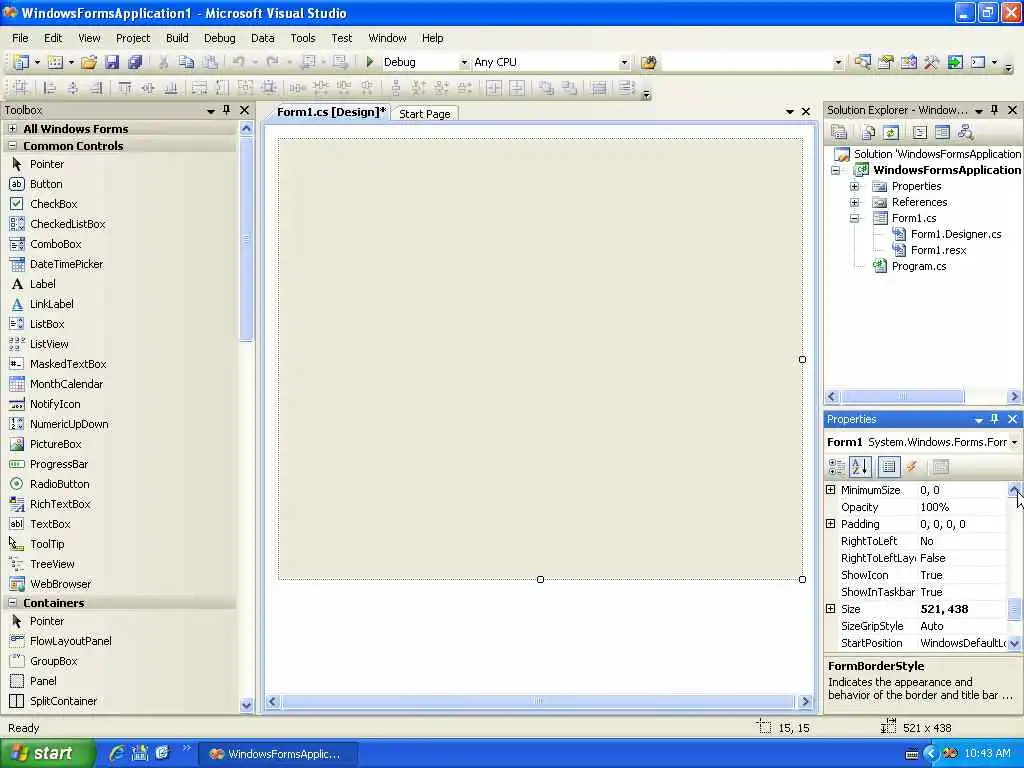Click the Properties list view button icon
This screenshot has width=1024, height=768.
pyautogui.click(x=889, y=467)
